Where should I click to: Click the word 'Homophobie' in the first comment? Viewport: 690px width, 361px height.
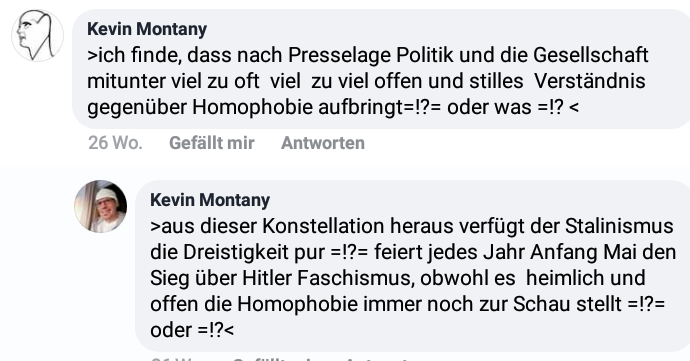click(252, 107)
